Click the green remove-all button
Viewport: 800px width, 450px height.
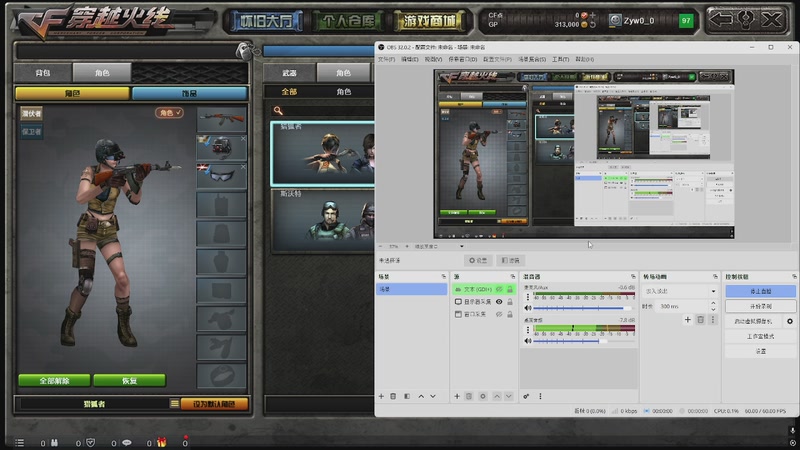coord(54,381)
